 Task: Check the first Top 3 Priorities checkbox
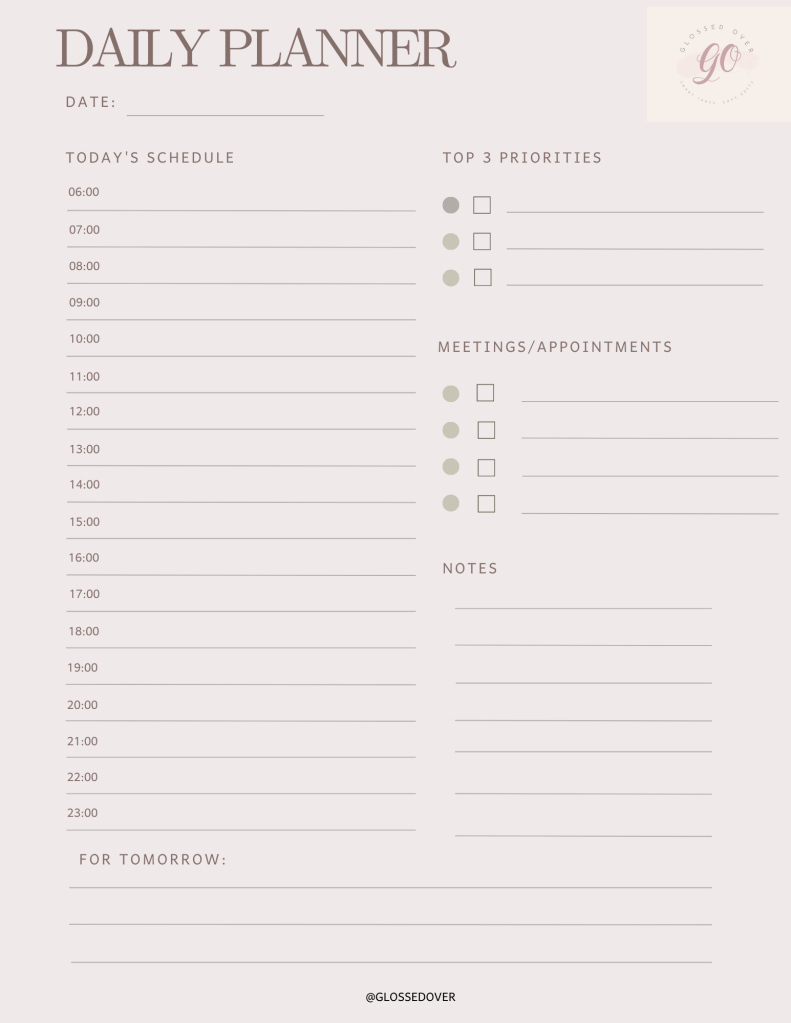(482, 205)
